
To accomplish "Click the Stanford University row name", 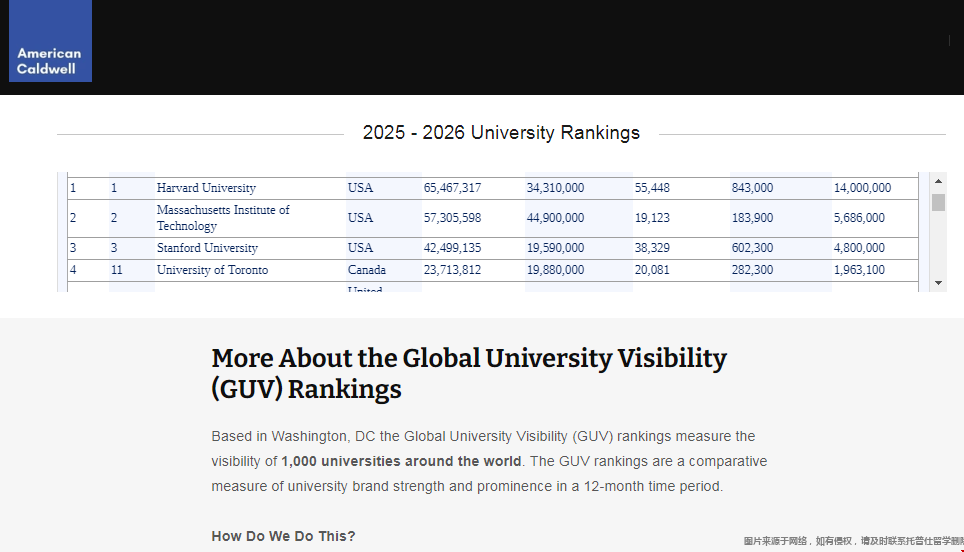I will (x=207, y=248).
